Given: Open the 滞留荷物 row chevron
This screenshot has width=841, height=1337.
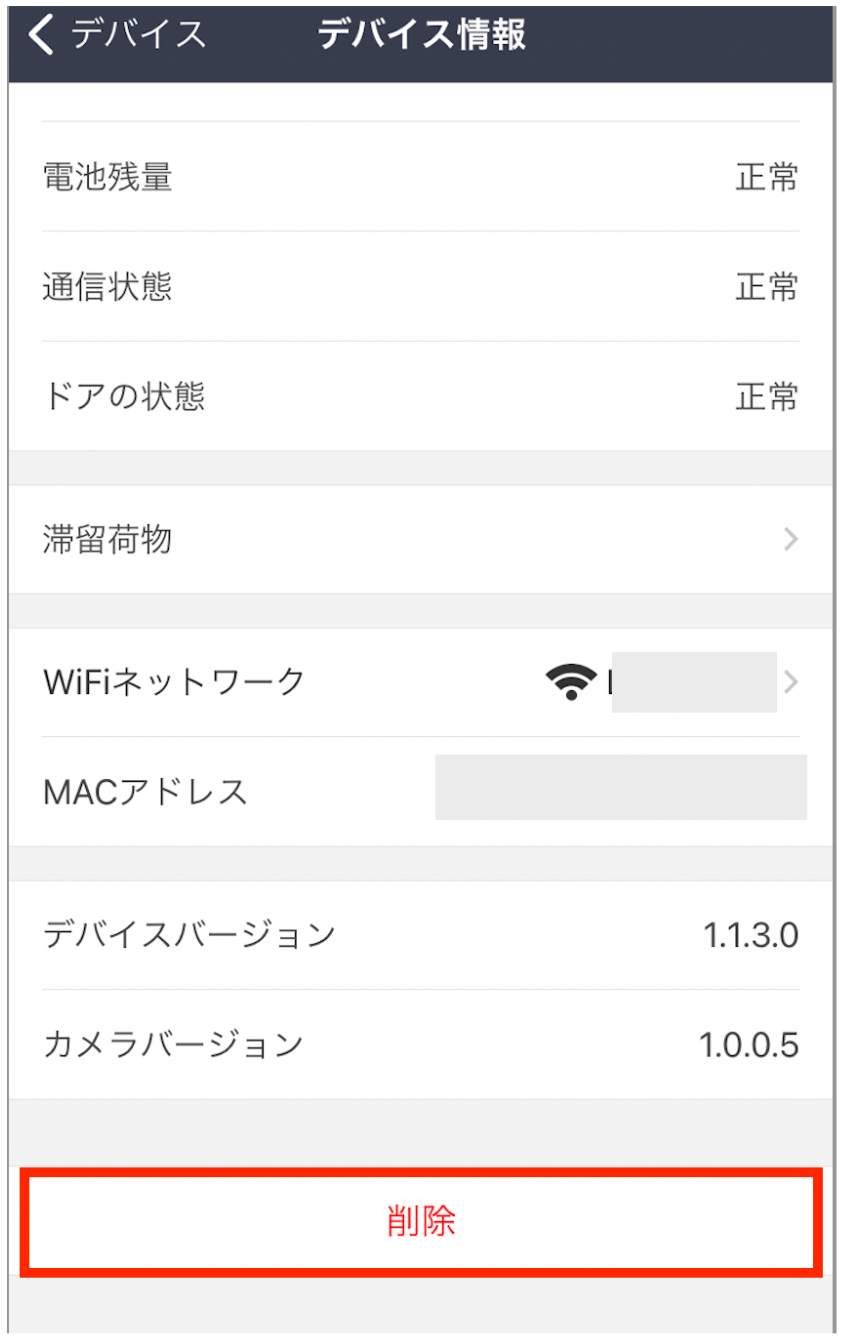Looking at the screenshot, I should click(x=791, y=540).
